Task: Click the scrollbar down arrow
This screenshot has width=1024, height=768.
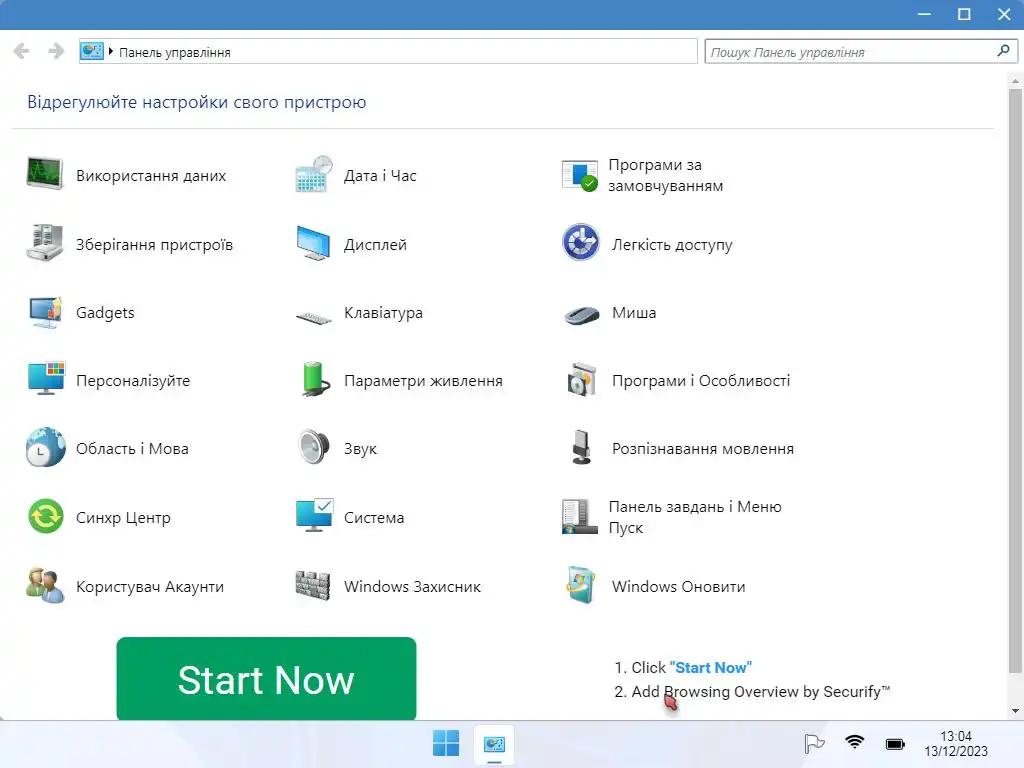Action: pos(1015,711)
